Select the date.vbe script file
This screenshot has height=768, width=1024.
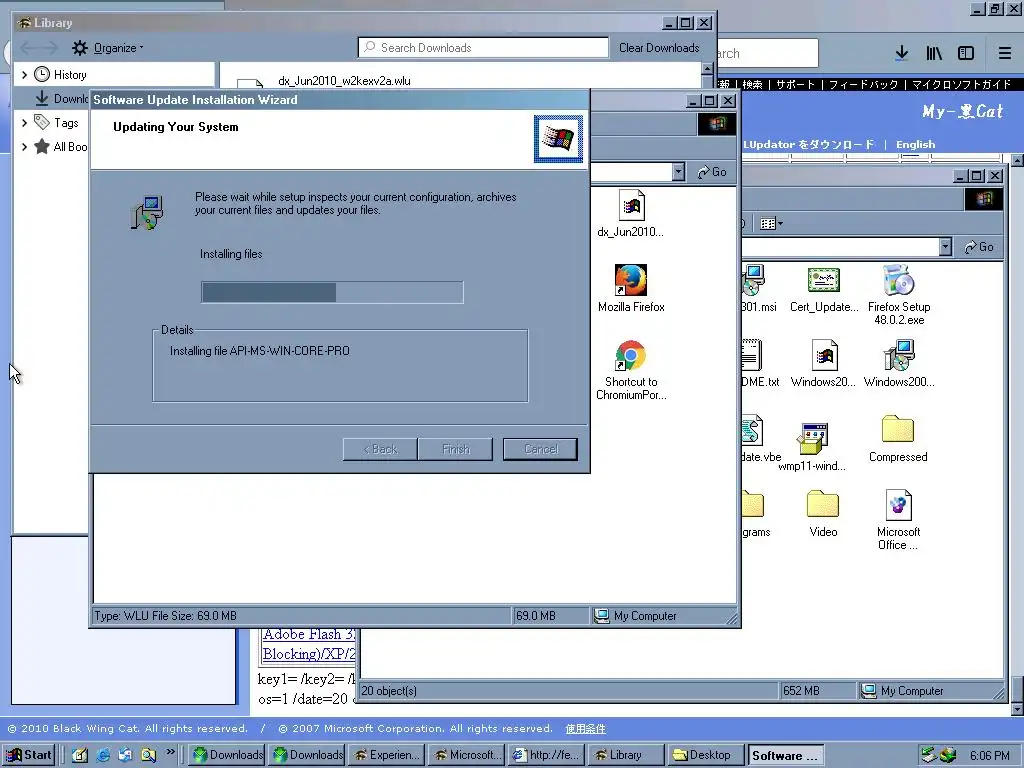[761, 439]
